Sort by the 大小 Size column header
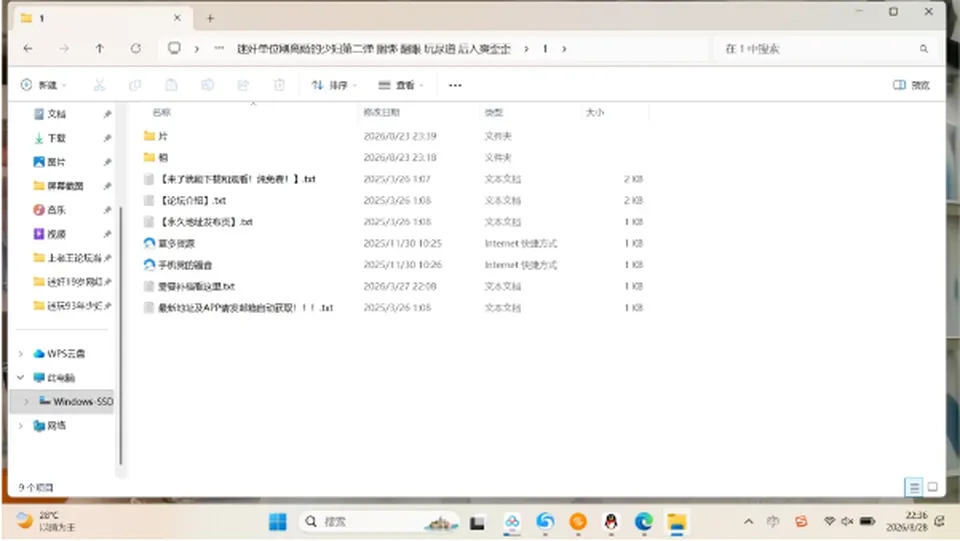Screen dimensions: 960x541 tap(594, 113)
